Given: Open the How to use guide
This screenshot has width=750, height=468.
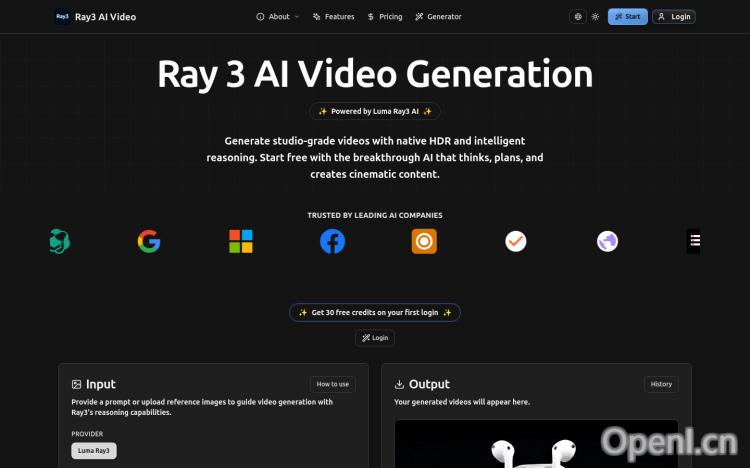Looking at the screenshot, I should 332,384.
